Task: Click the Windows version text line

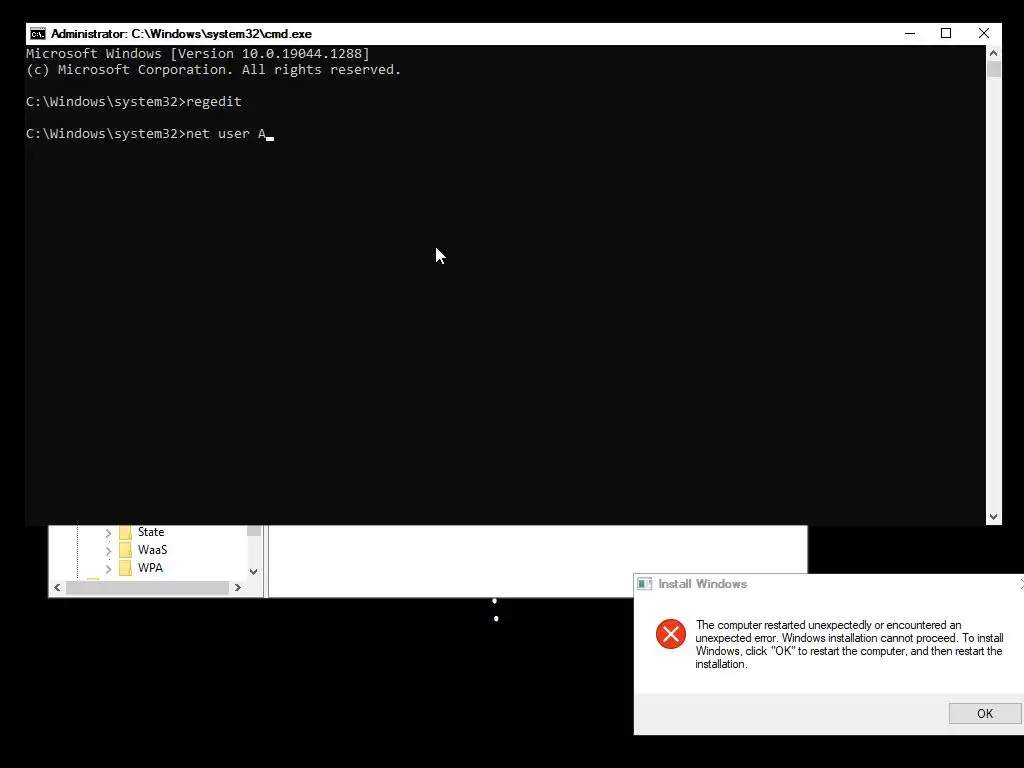Action: point(198,54)
